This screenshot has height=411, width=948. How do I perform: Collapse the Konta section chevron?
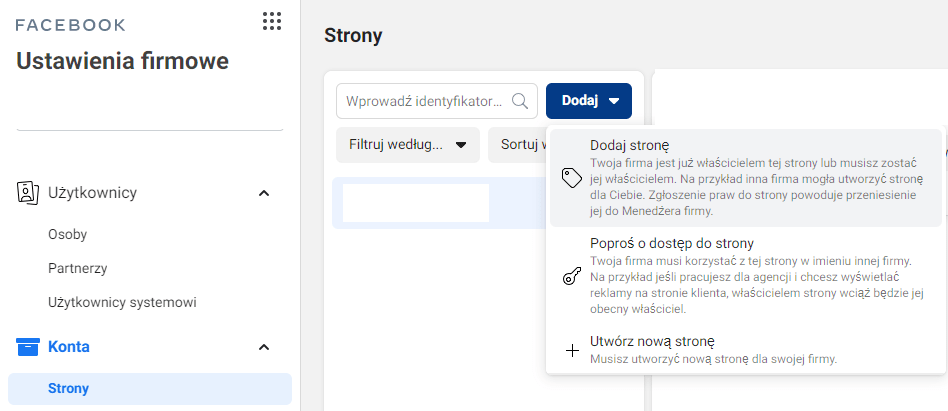[x=264, y=347]
